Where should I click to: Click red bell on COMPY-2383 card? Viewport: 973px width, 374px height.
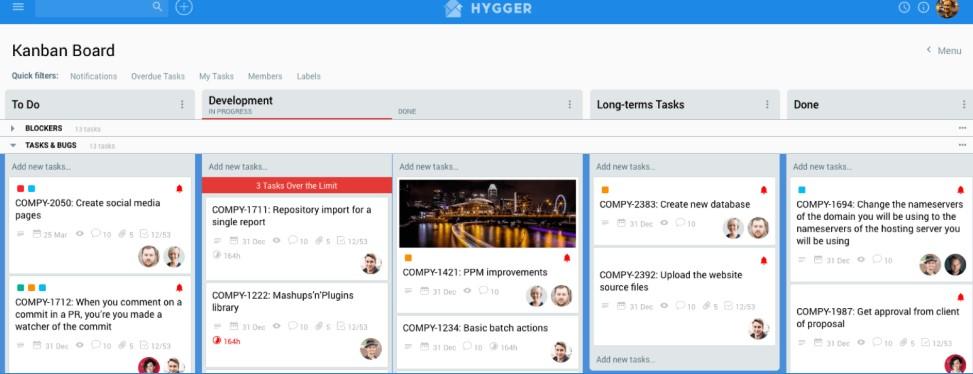[x=764, y=190]
